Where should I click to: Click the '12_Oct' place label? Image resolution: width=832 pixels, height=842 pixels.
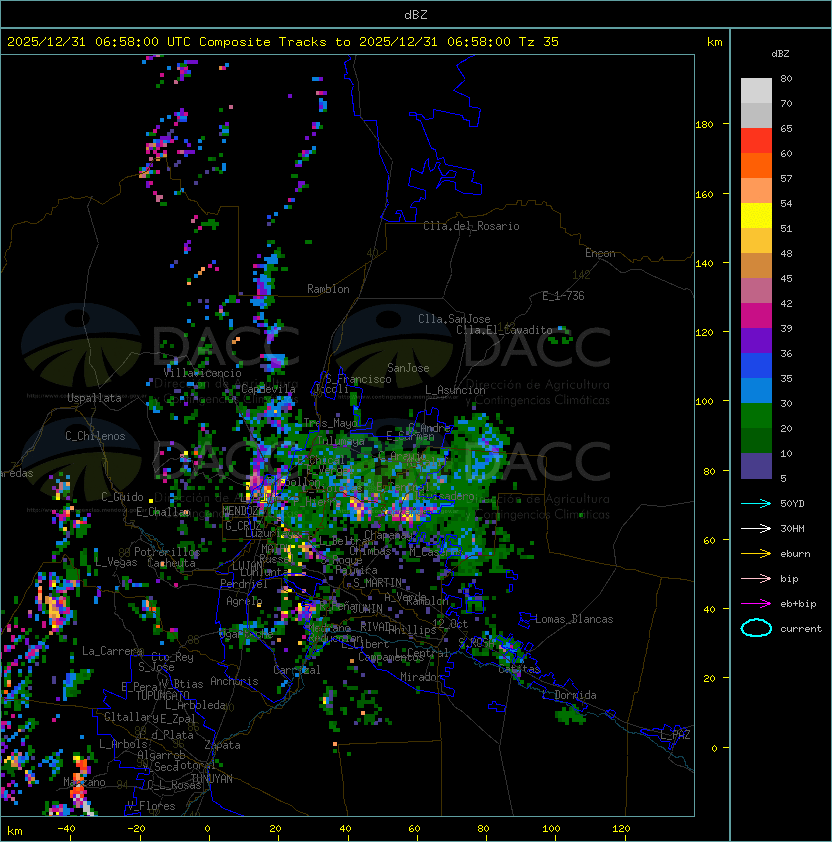(450, 623)
